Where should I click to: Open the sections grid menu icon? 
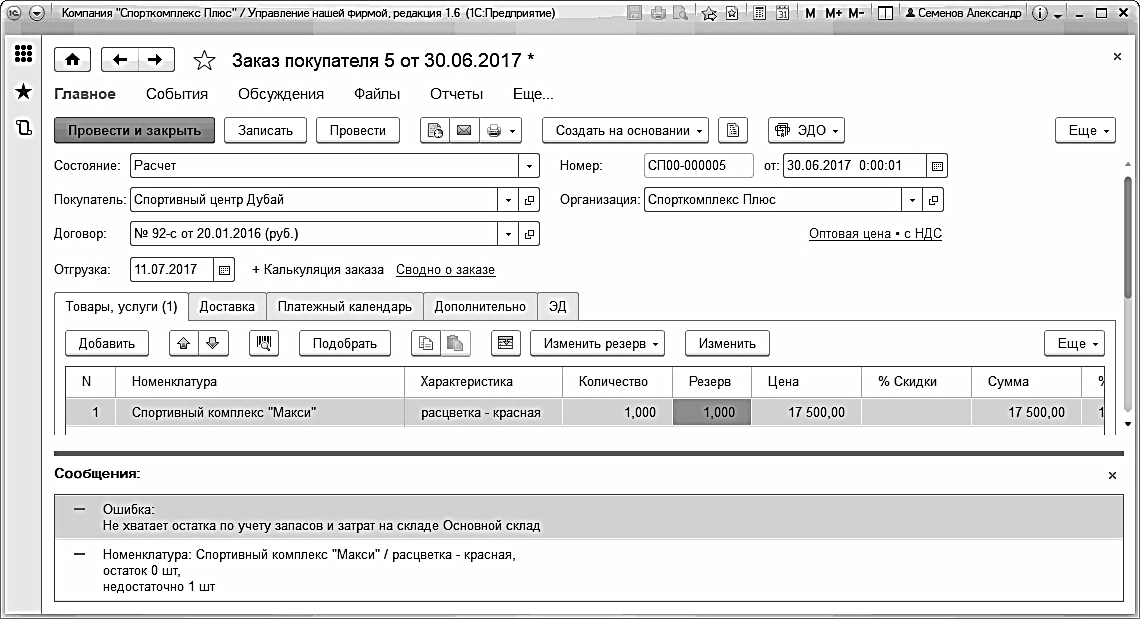click(23, 54)
